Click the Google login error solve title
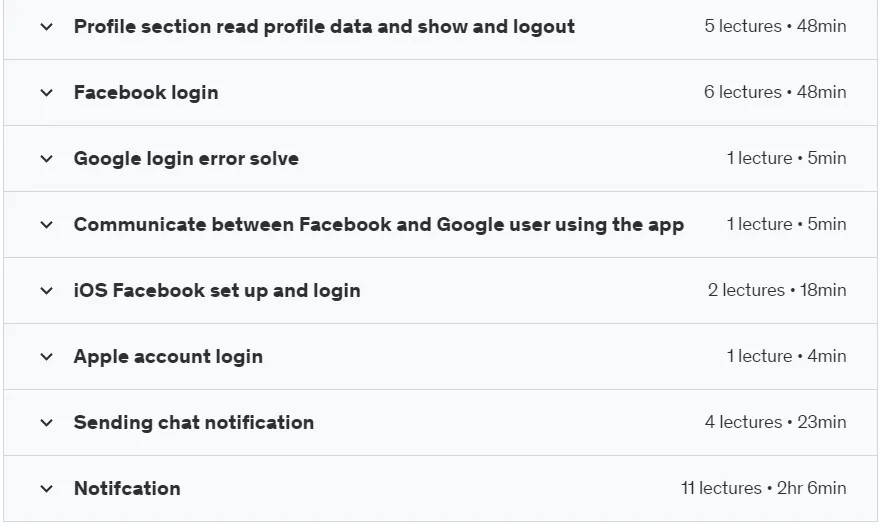The height and width of the screenshot is (527, 881). [186, 158]
